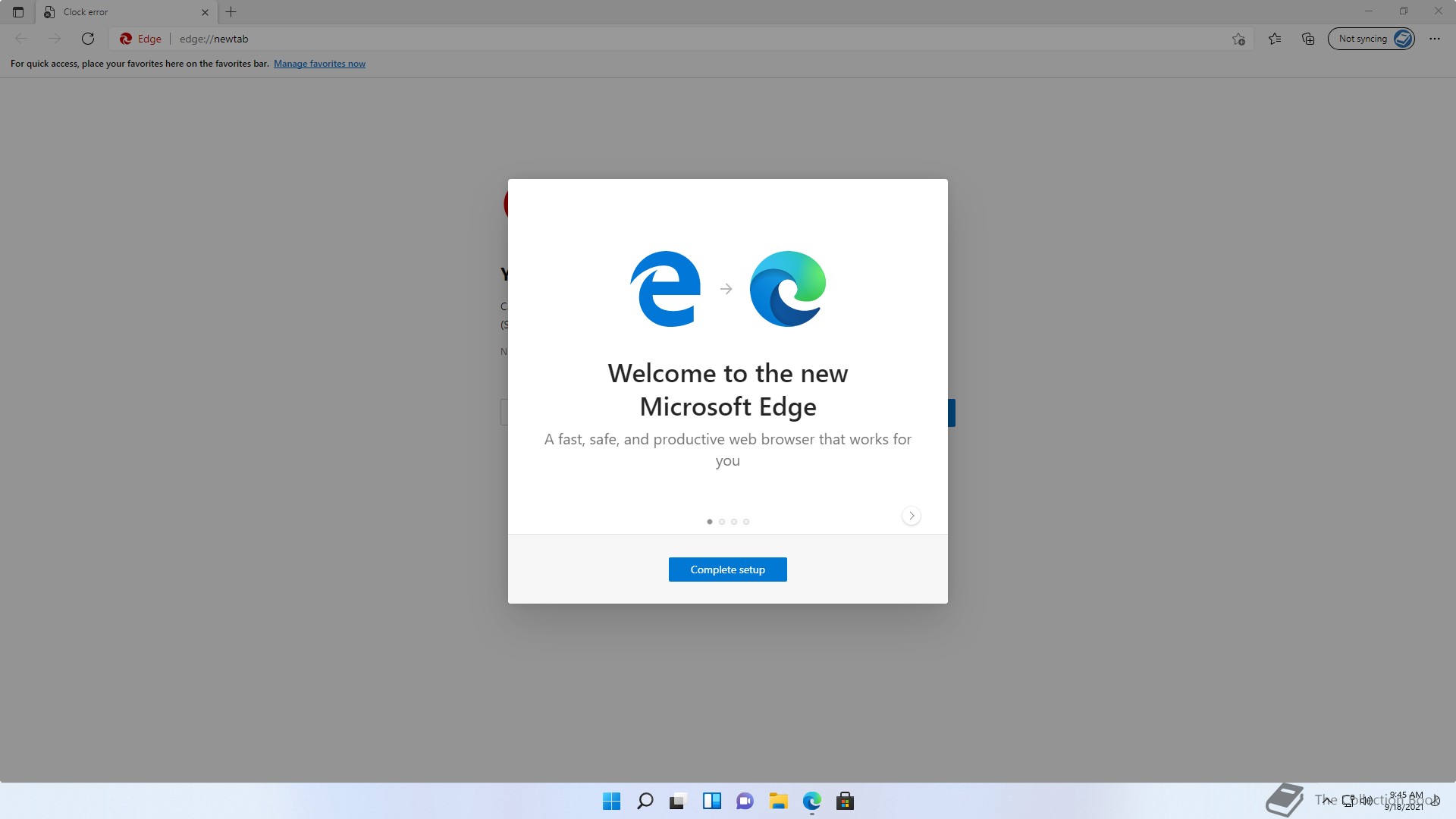Click the taskbar clock showing 9:45 AM

[1405, 801]
